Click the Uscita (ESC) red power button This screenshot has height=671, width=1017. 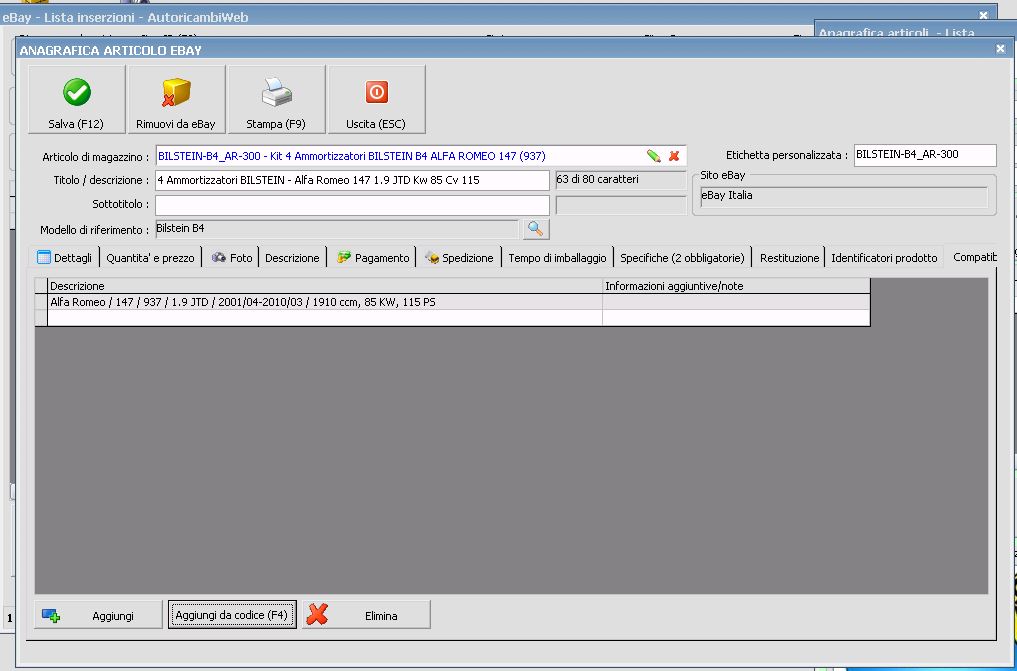point(377,99)
